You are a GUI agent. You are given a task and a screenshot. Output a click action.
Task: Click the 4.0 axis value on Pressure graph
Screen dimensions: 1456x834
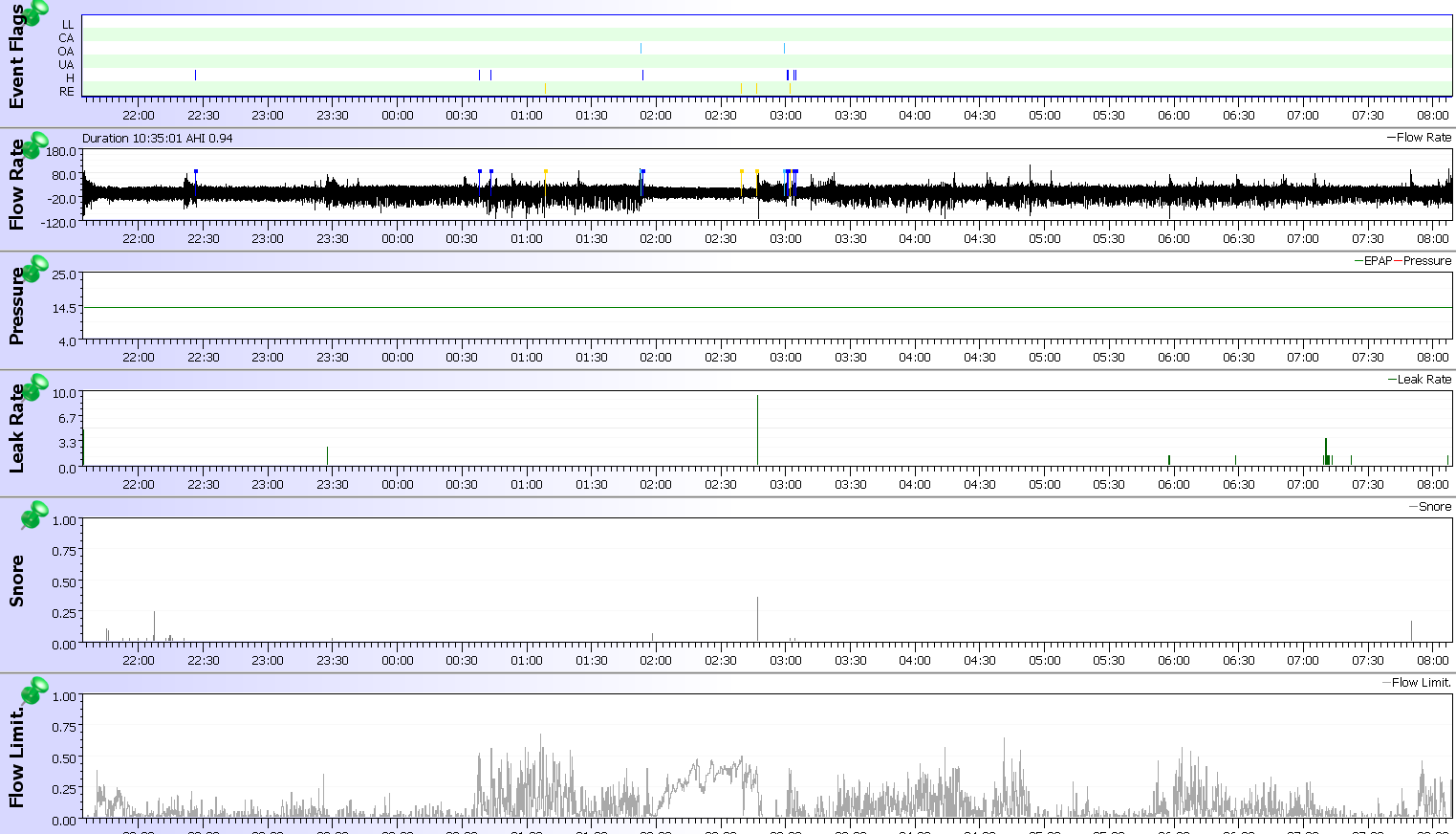coord(68,341)
